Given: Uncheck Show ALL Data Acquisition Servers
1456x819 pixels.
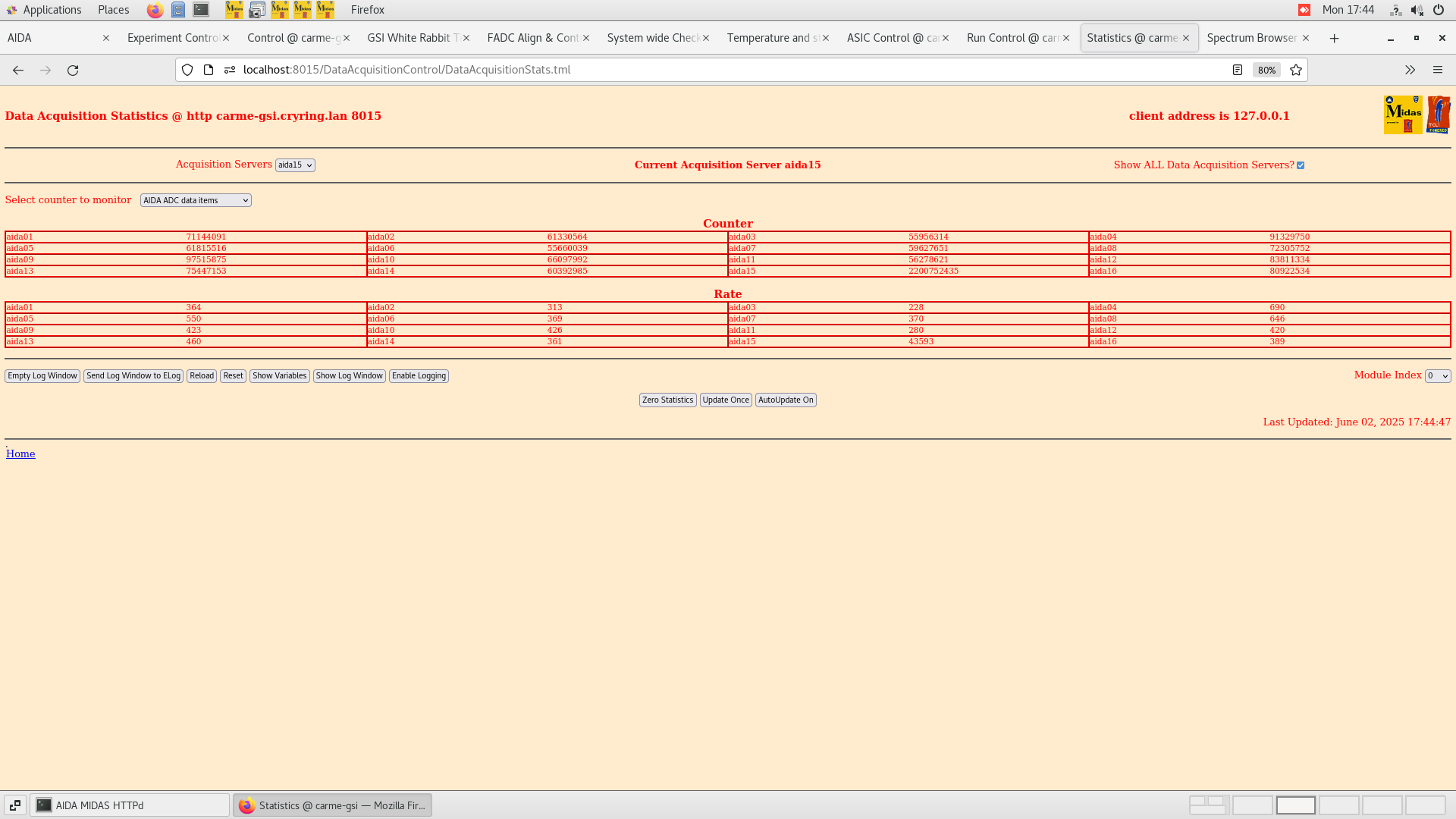Looking at the screenshot, I should point(1301,165).
